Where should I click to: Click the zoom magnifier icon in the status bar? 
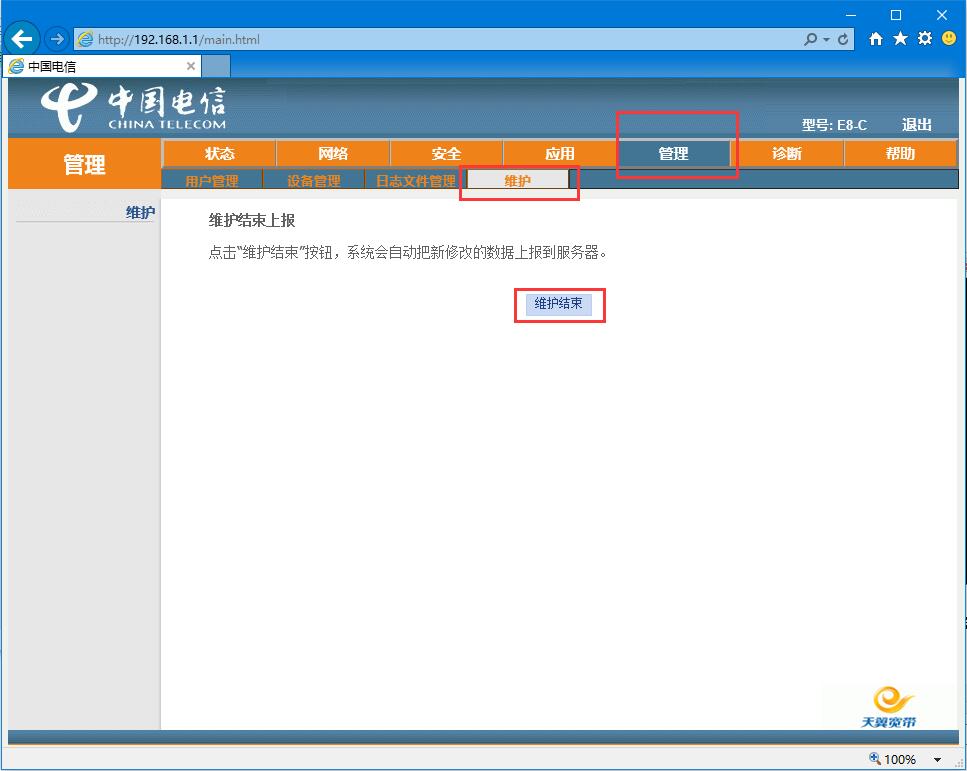[x=874, y=759]
